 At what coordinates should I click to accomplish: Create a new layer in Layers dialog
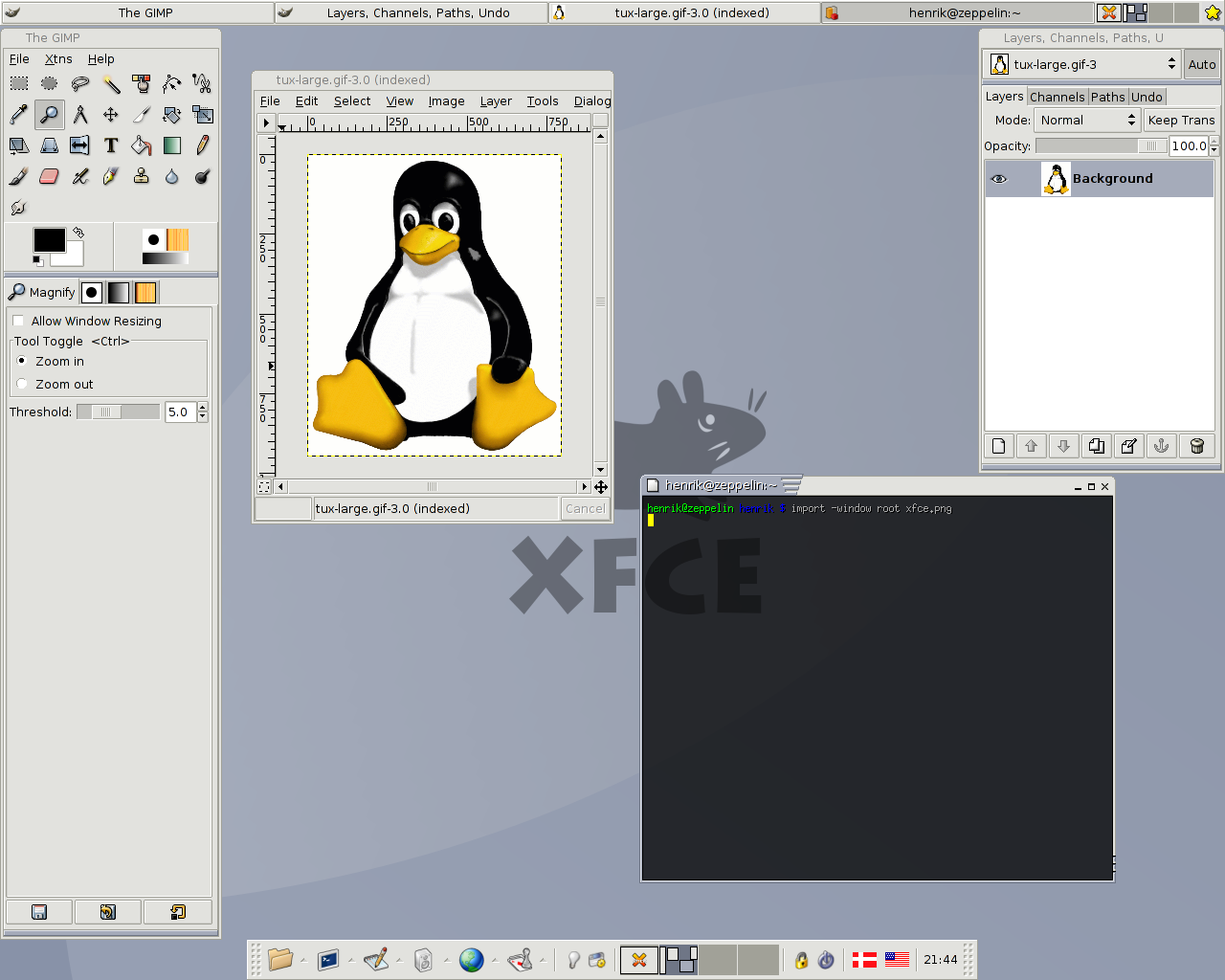tap(999, 446)
